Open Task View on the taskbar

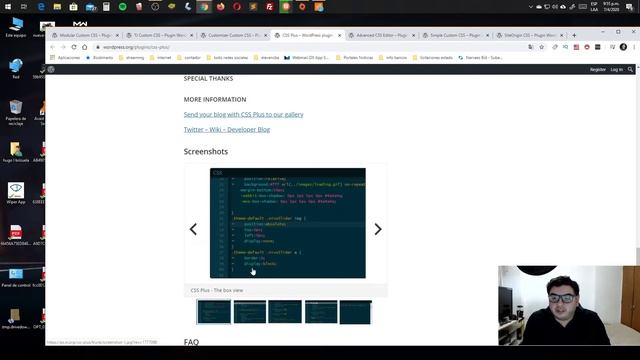[x=24, y=7]
